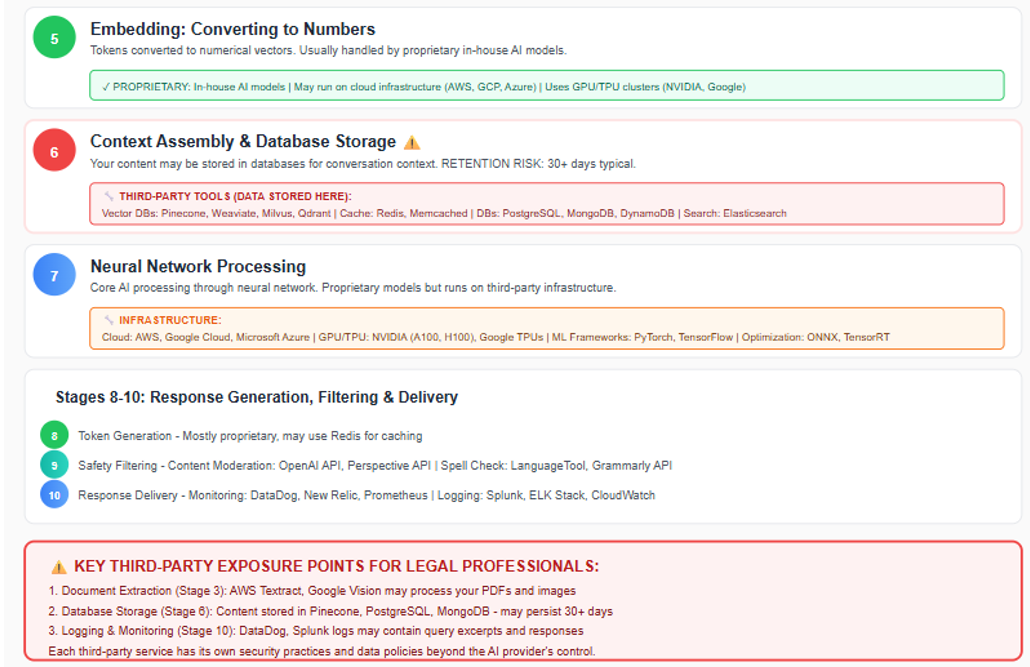Click 'KEY THIRD-PARTY EXPOSURE POINTS FOR LEGAL PROFESSIONALS' heading
Viewport: 1030px width, 667px height.
[336, 566]
